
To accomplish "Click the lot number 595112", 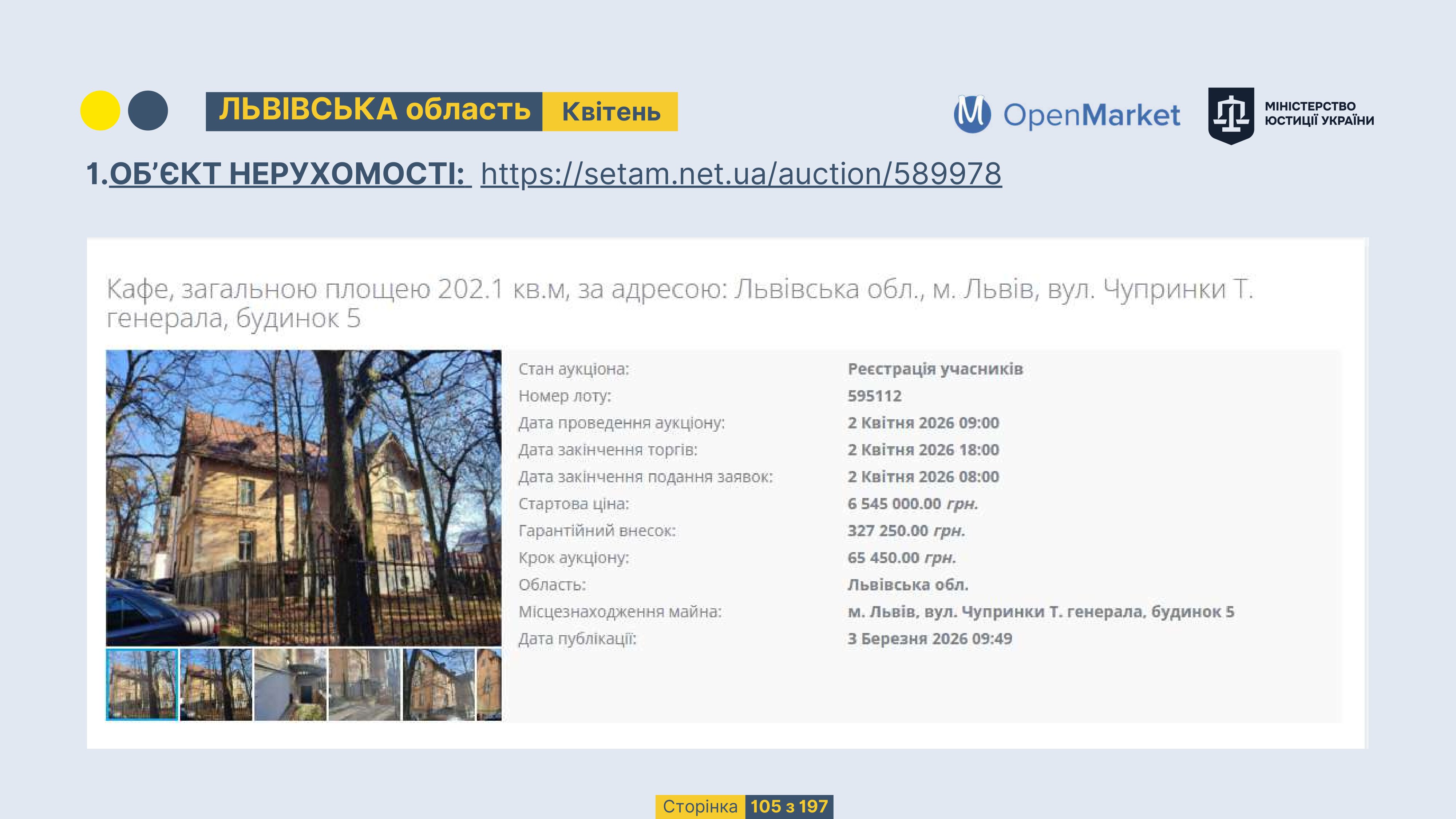I will point(874,396).
